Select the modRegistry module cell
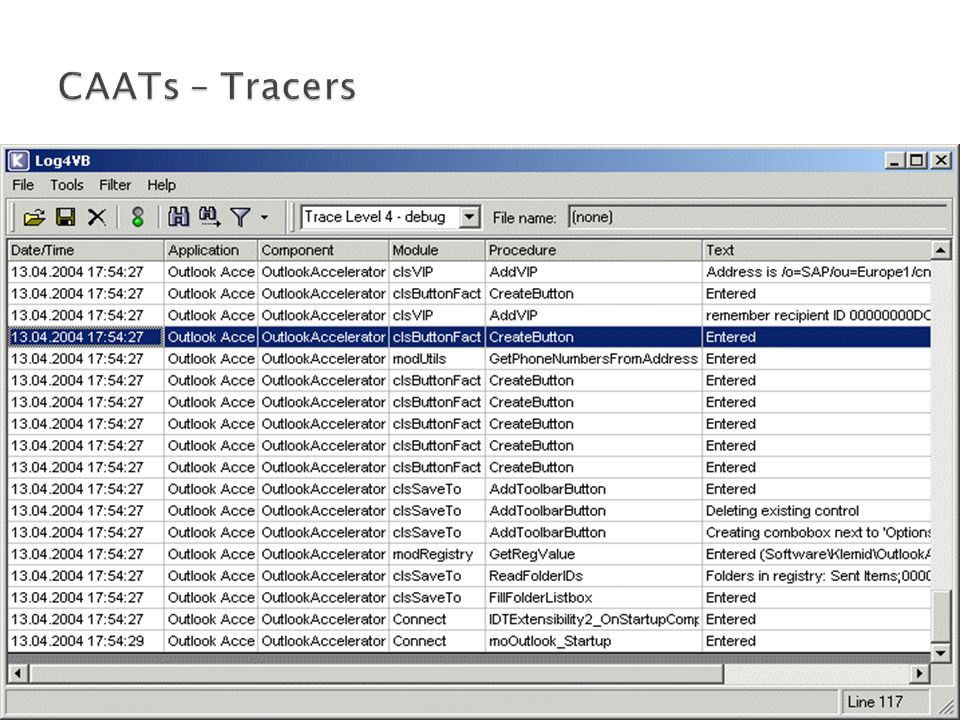The height and width of the screenshot is (720, 960). (x=437, y=554)
